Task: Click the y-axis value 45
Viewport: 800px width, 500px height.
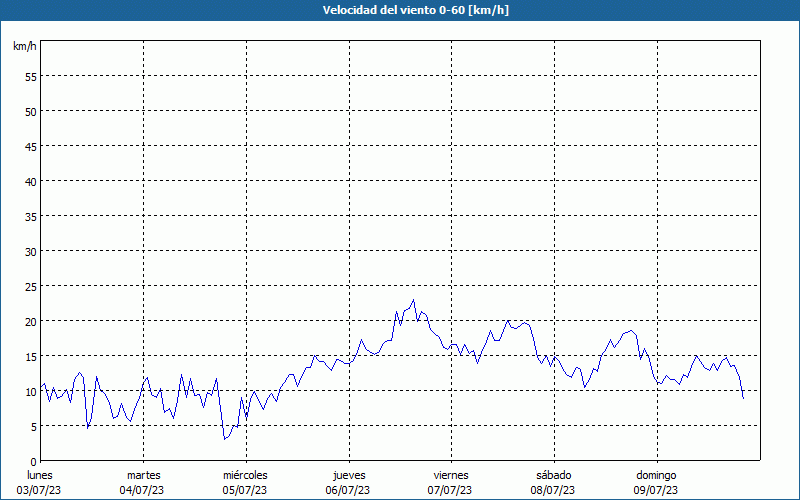Action: coord(31,147)
